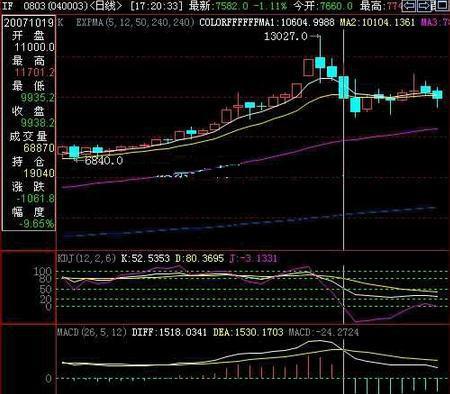Screen dimensions: 450x394
Task: Open the EXPMA(5,12,50,240,240) indicator settings
Action: click(135, 22)
